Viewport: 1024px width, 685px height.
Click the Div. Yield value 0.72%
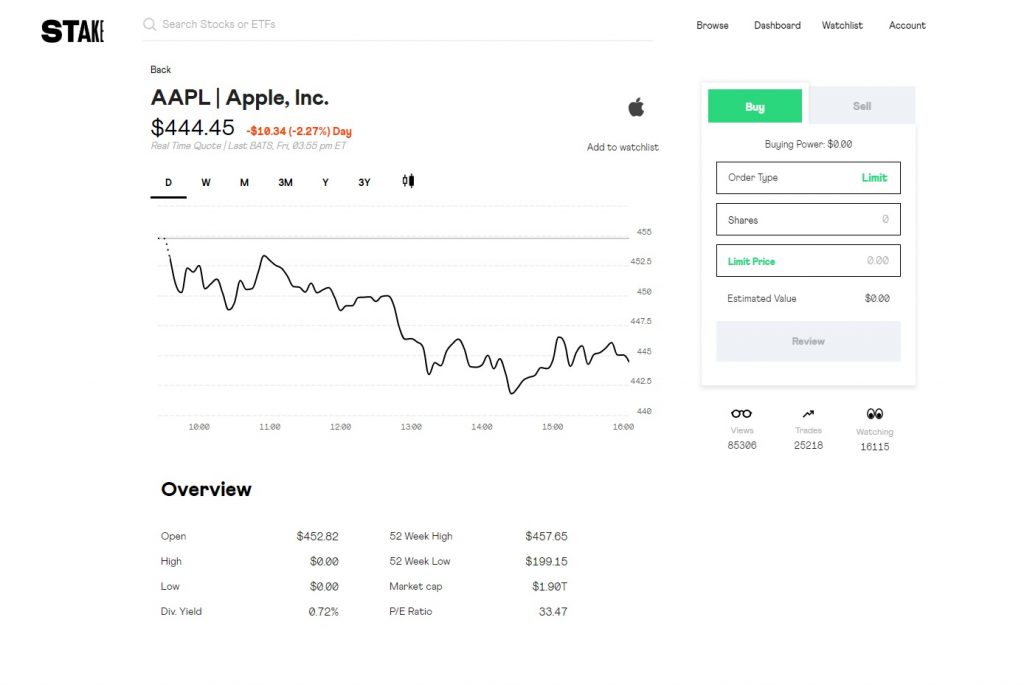tap(324, 611)
